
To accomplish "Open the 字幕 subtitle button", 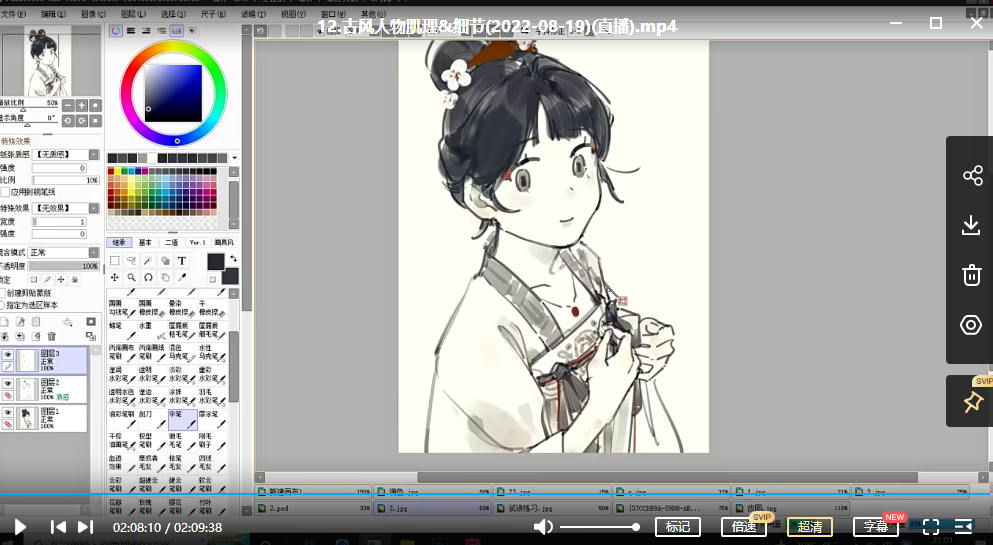I will (x=875, y=527).
